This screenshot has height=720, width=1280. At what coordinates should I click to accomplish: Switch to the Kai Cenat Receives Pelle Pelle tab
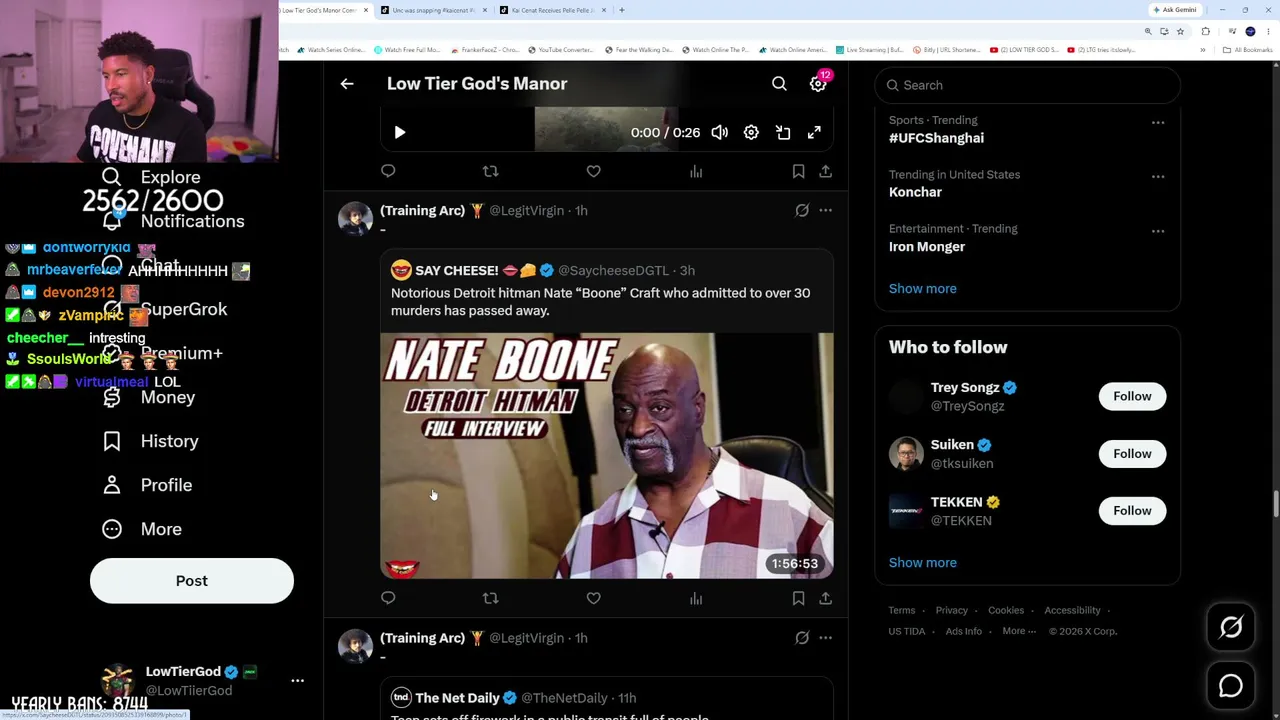pyautogui.click(x=552, y=10)
